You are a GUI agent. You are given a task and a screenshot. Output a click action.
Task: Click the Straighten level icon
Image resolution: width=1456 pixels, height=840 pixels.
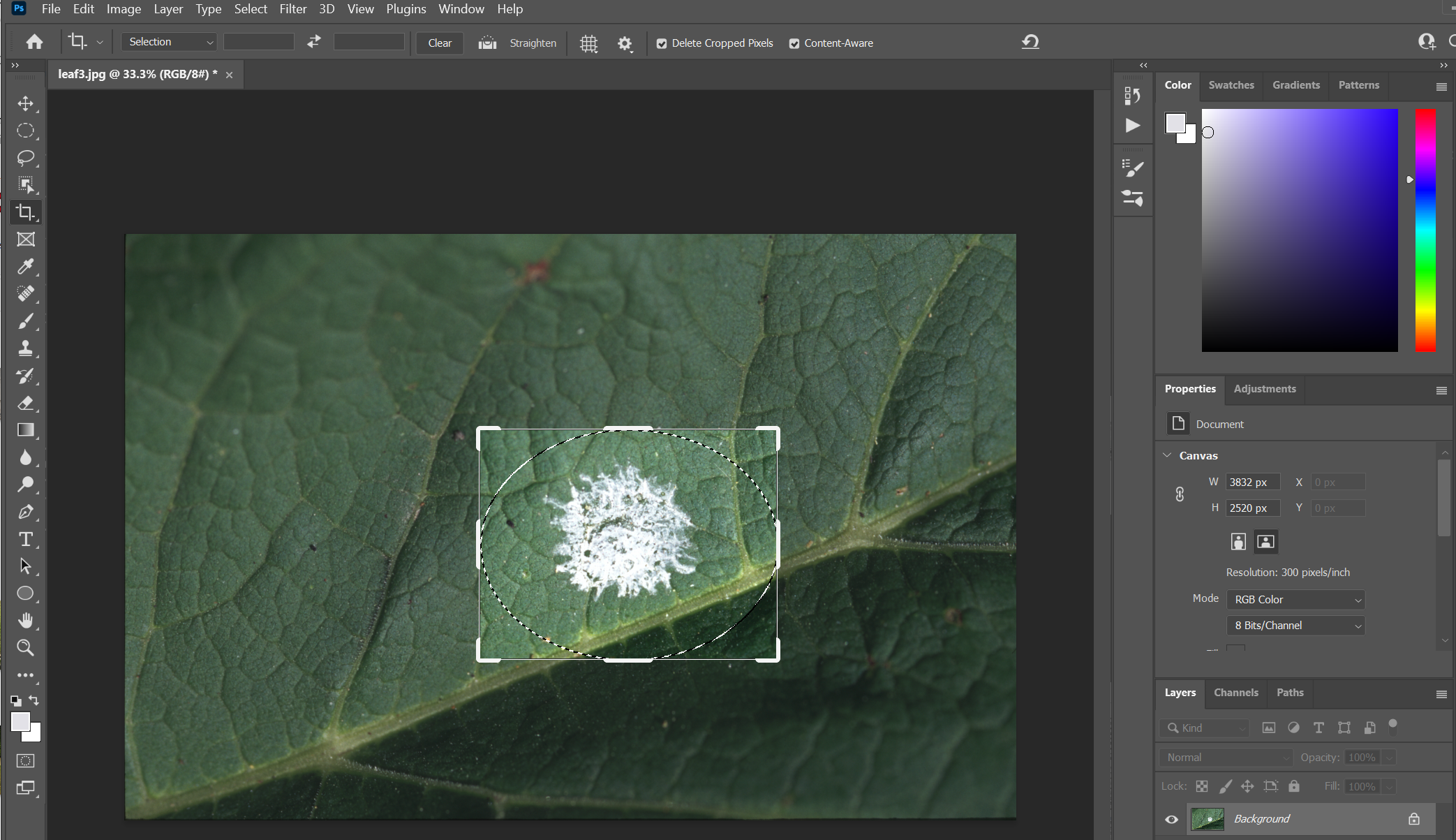tap(487, 43)
